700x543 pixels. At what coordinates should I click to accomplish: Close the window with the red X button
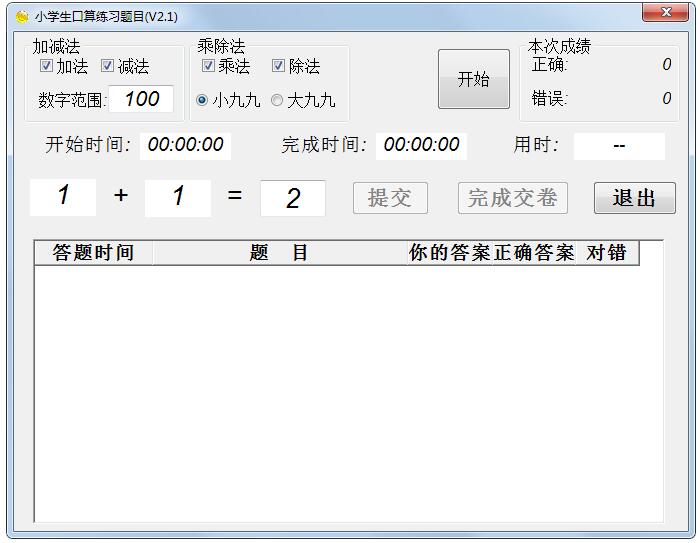tap(665, 12)
